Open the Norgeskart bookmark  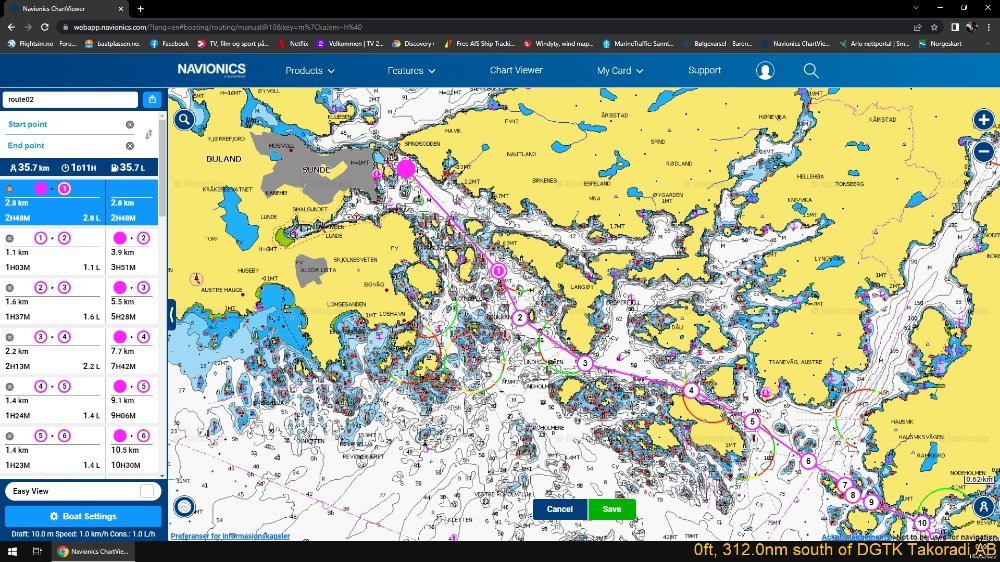tap(940, 44)
